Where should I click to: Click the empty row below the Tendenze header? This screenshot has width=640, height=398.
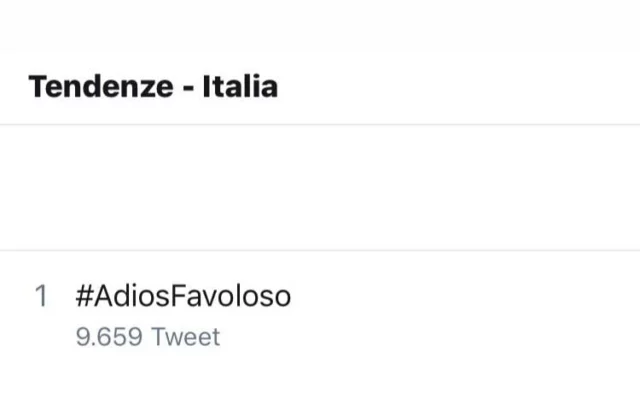click(x=320, y=187)
